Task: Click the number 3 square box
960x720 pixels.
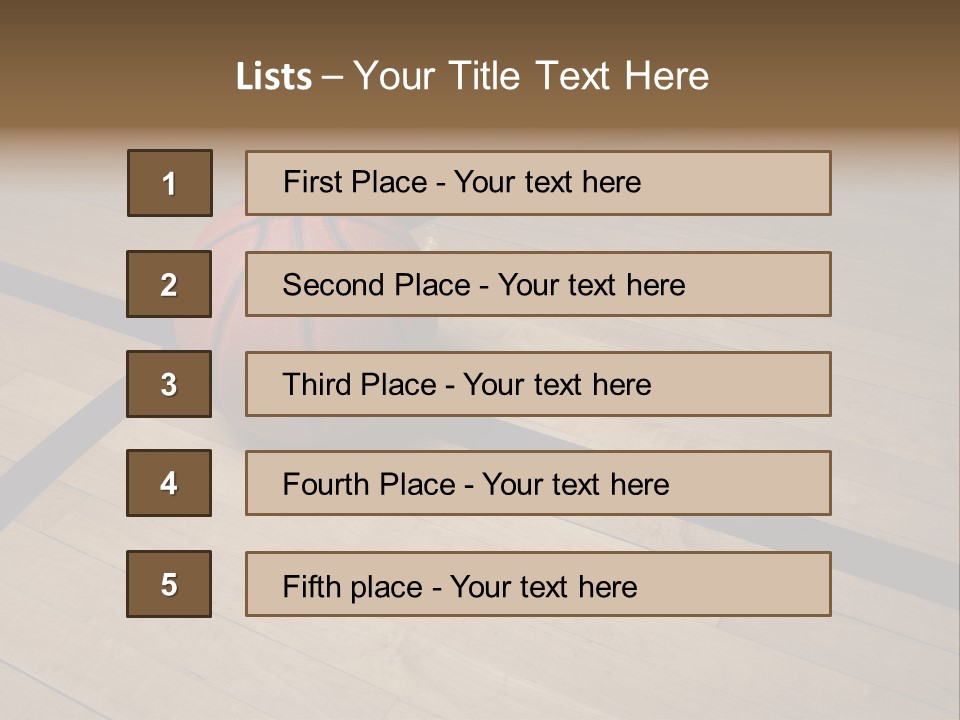Action: 169,384
